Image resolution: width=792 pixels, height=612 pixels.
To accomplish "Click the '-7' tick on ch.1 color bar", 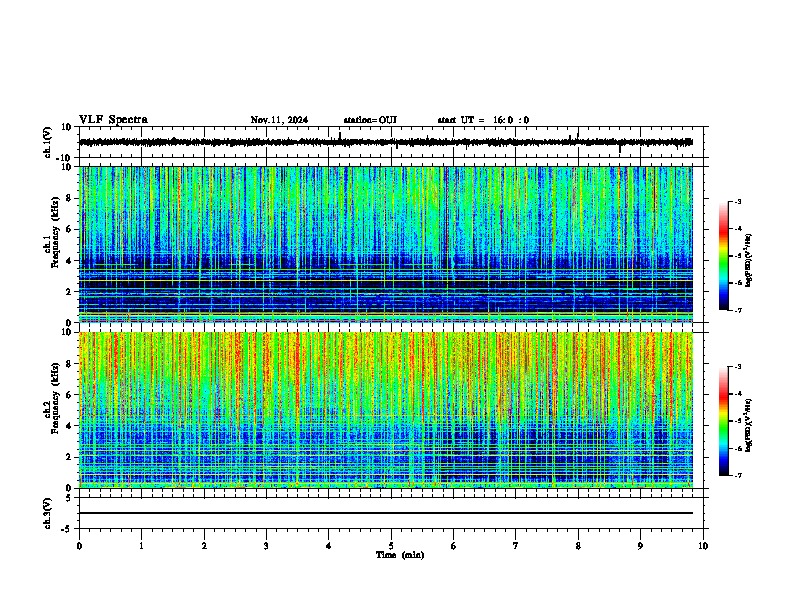I will (738, 310).
